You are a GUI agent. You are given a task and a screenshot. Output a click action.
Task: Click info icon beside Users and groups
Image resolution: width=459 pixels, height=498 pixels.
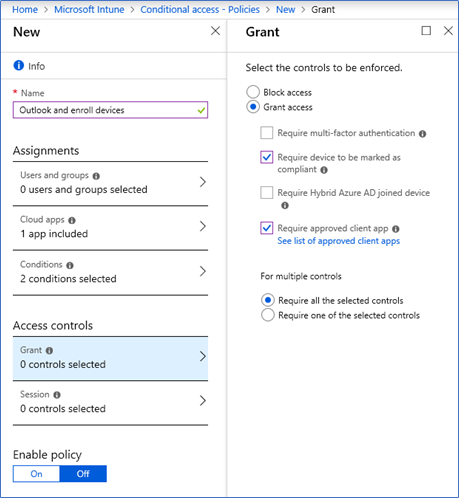[x=96, y=176]
